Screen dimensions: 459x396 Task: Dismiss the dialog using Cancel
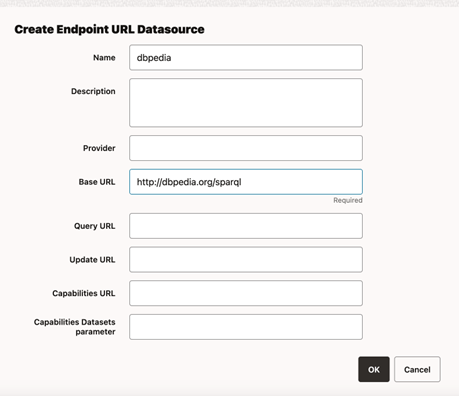click(x=417, y=369)
